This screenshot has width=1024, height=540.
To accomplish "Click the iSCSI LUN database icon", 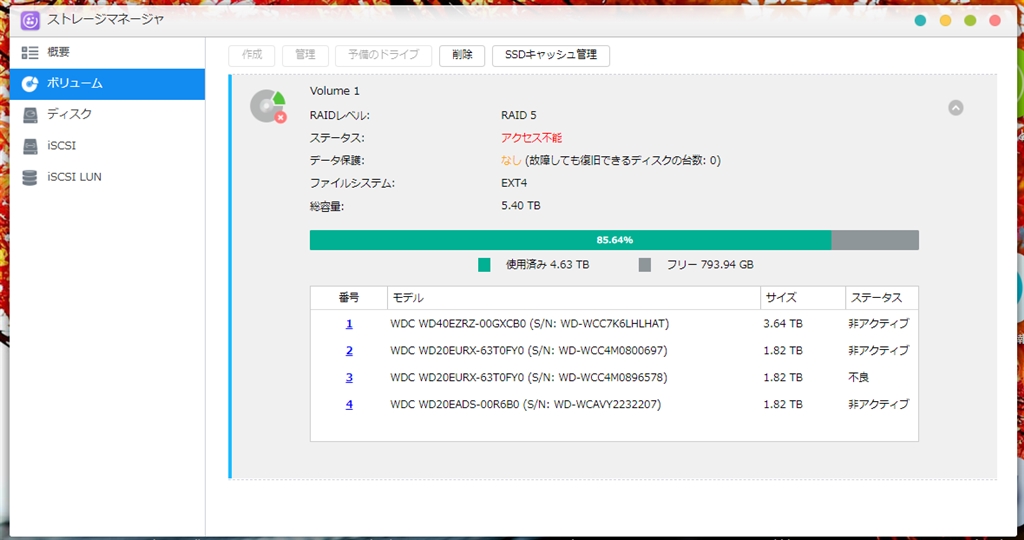I will tap(30, 177).
